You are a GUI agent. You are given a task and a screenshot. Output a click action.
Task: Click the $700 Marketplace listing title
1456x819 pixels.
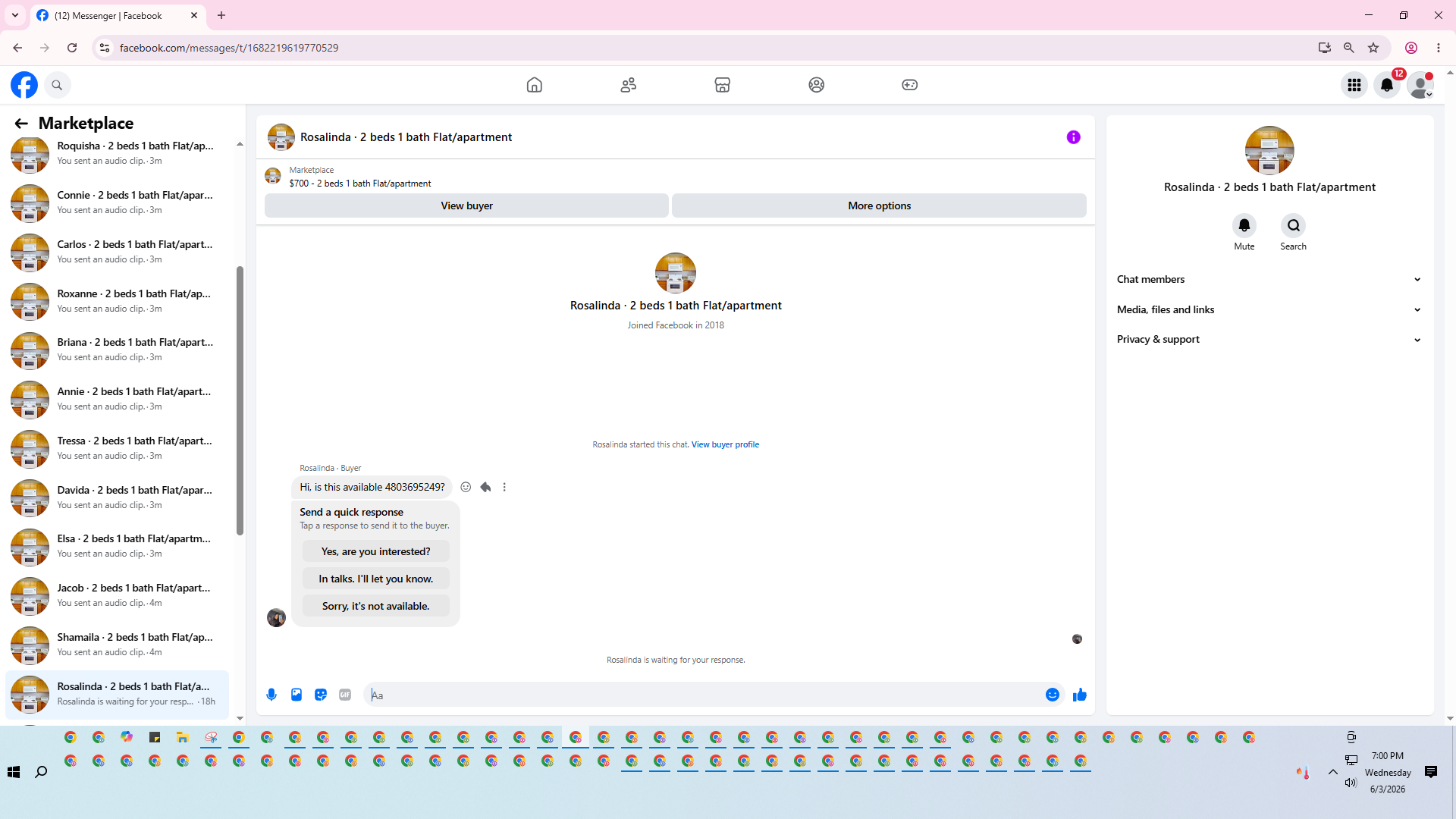click(360, 184)
